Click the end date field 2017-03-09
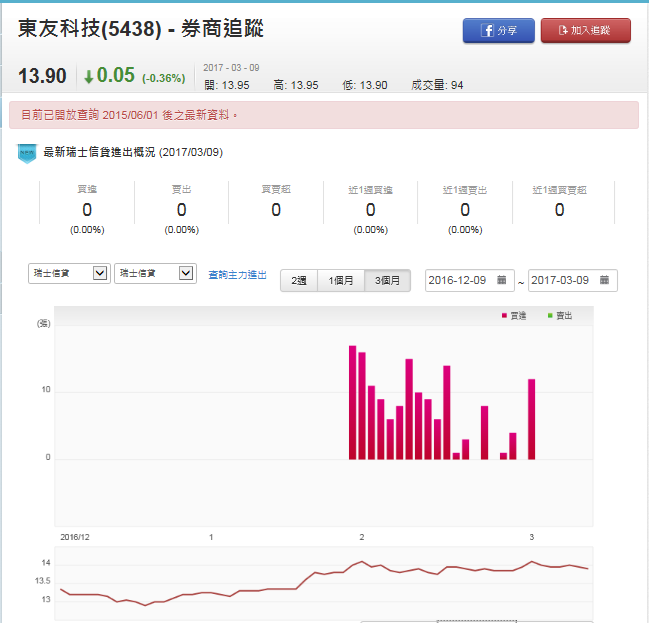This screenshot has width=649, height=623. pos(572,280)
